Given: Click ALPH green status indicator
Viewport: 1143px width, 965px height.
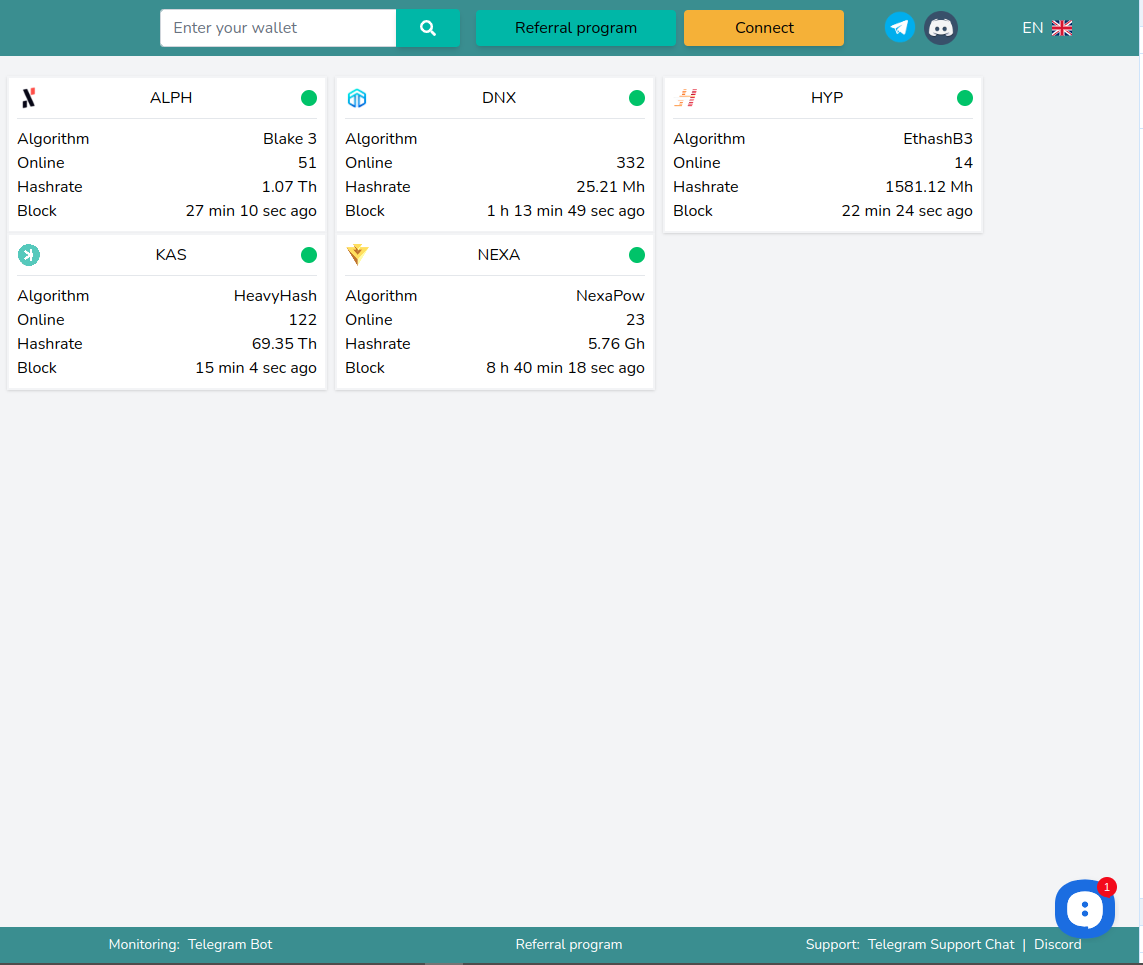Looking at the screenshot, I should tap(308, 98).
